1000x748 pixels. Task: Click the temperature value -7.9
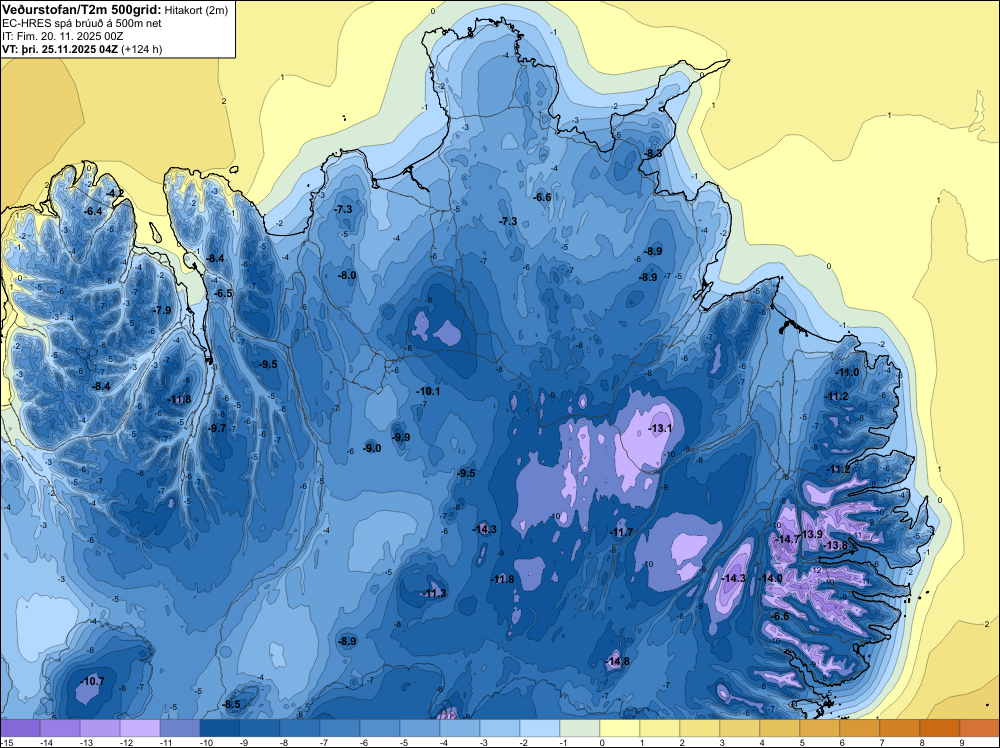pyautogui.click(x=163, y=311)
